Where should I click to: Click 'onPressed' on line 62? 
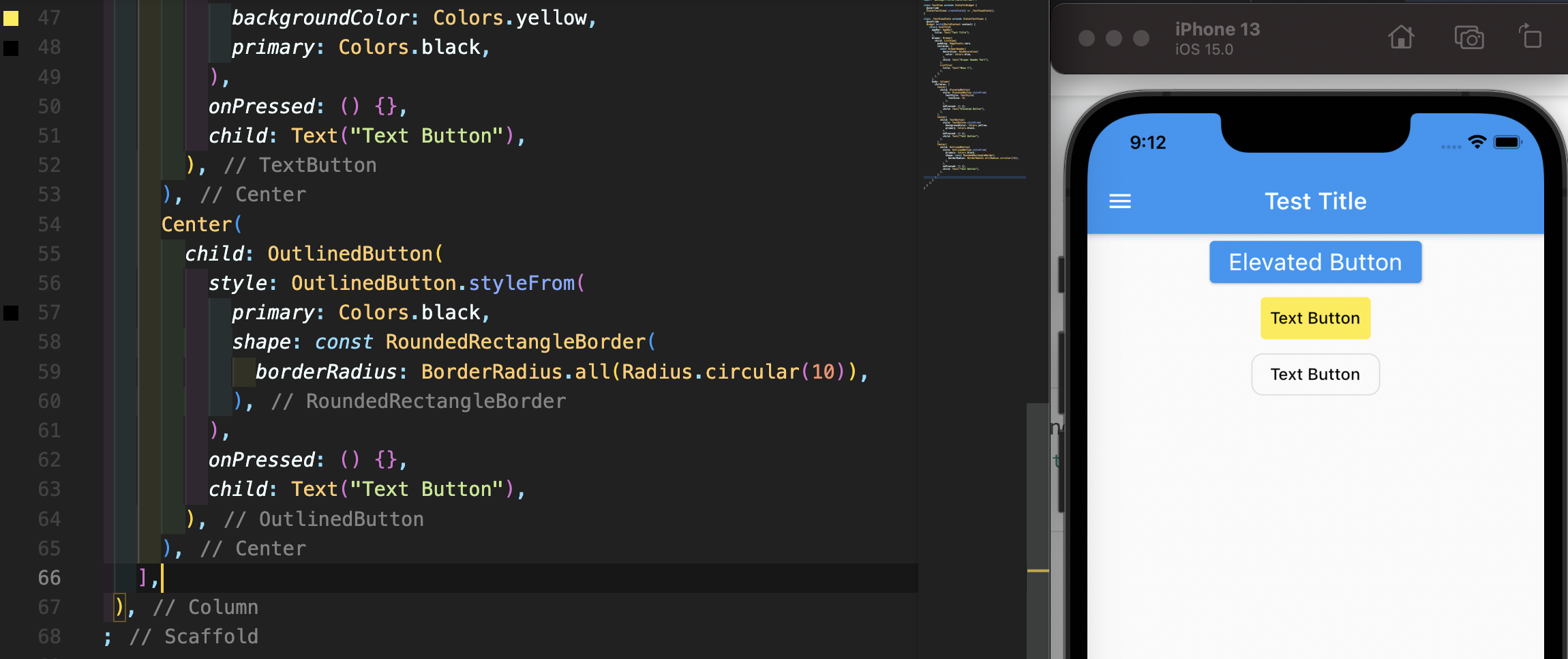[x=262, y=460]
